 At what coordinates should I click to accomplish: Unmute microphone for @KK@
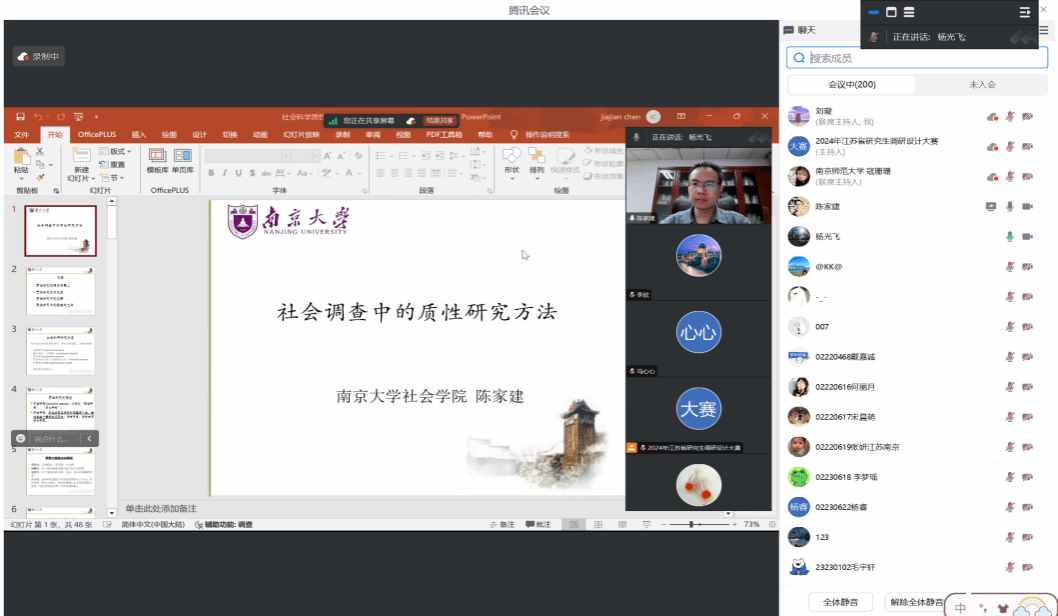pos(1010,267)
